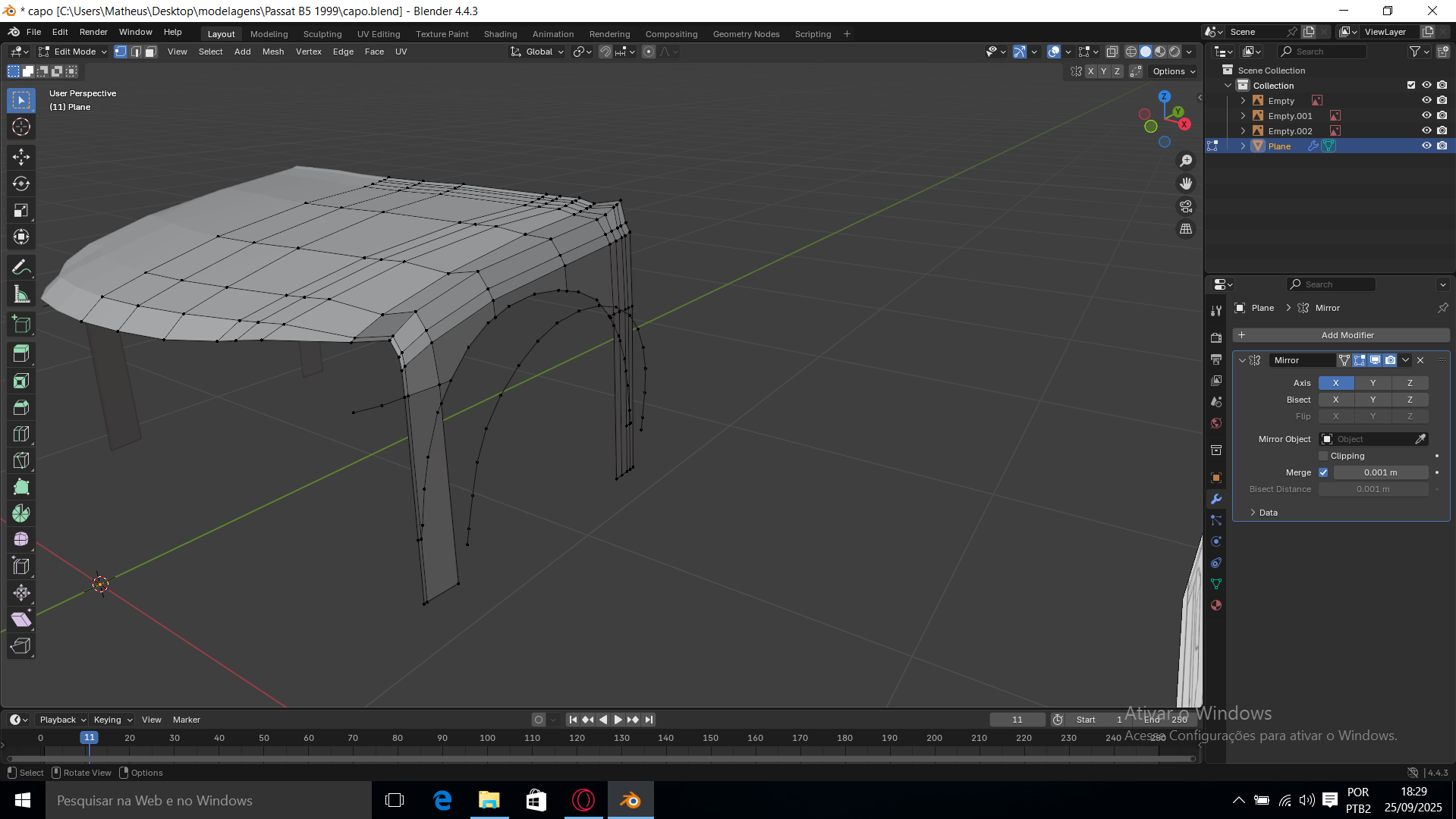
Task: Open the Mesh menu
Action: point(273,52)
